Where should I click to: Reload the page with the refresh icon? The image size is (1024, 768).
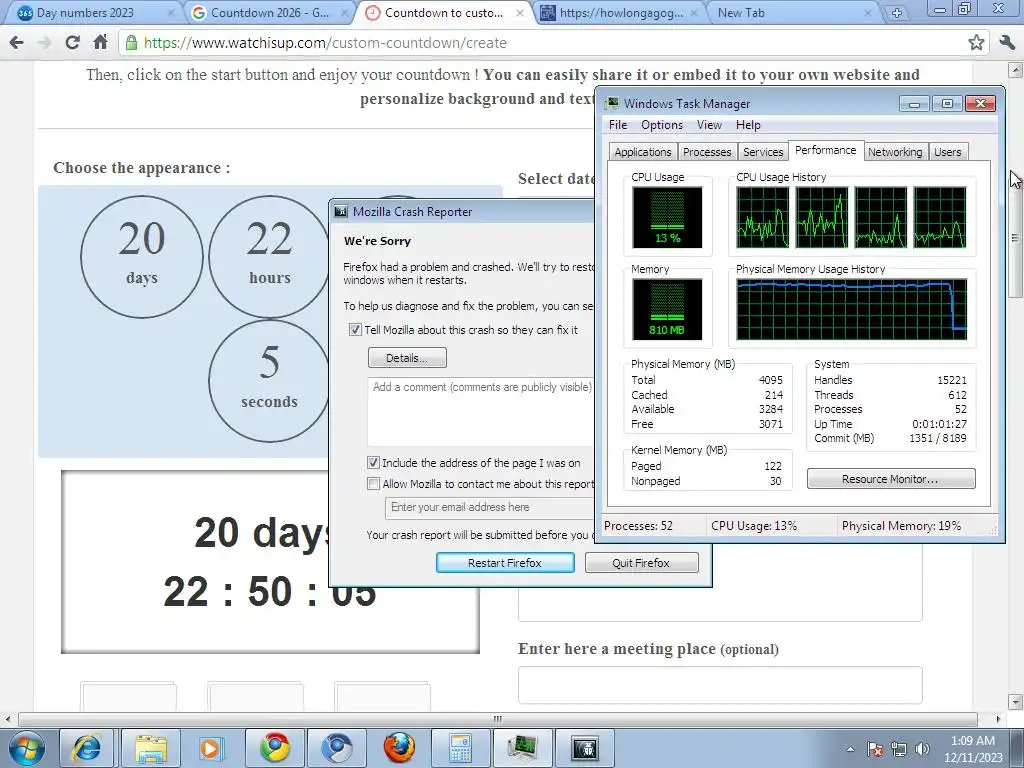pos(72,43)
